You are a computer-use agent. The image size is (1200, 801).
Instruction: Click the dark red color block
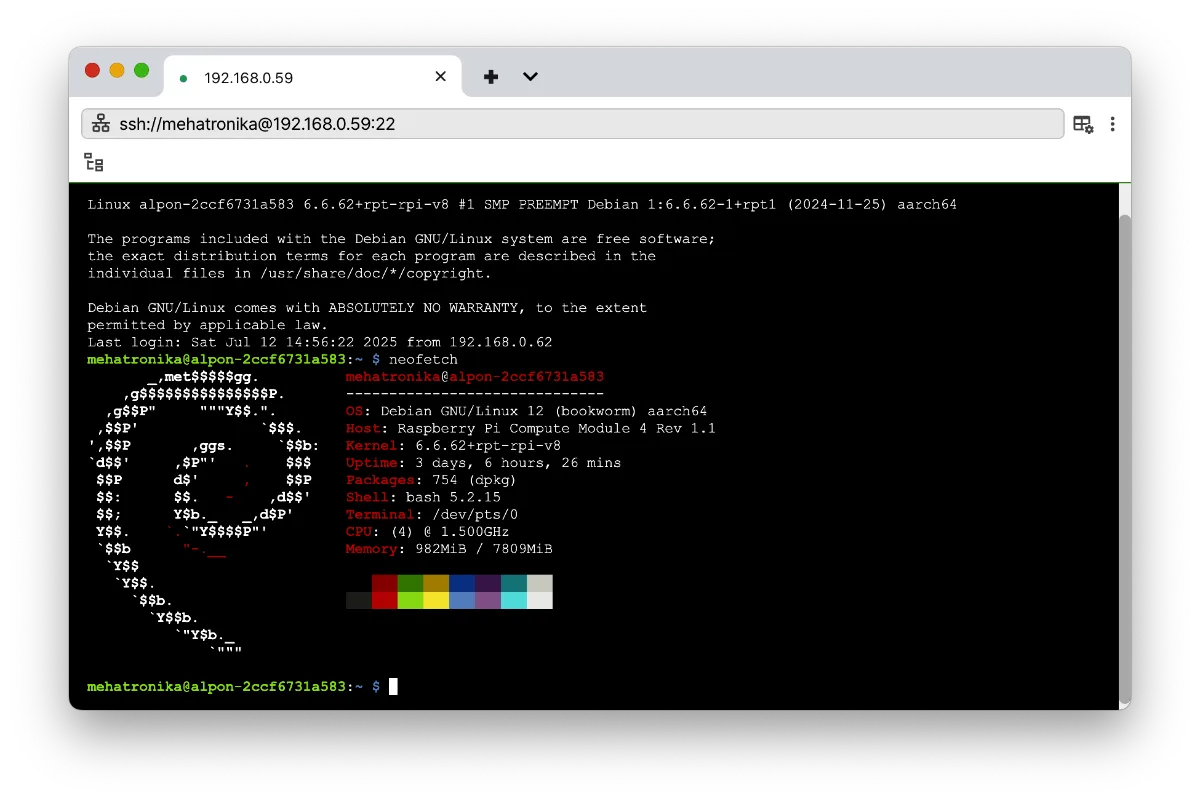click(384, 583)
